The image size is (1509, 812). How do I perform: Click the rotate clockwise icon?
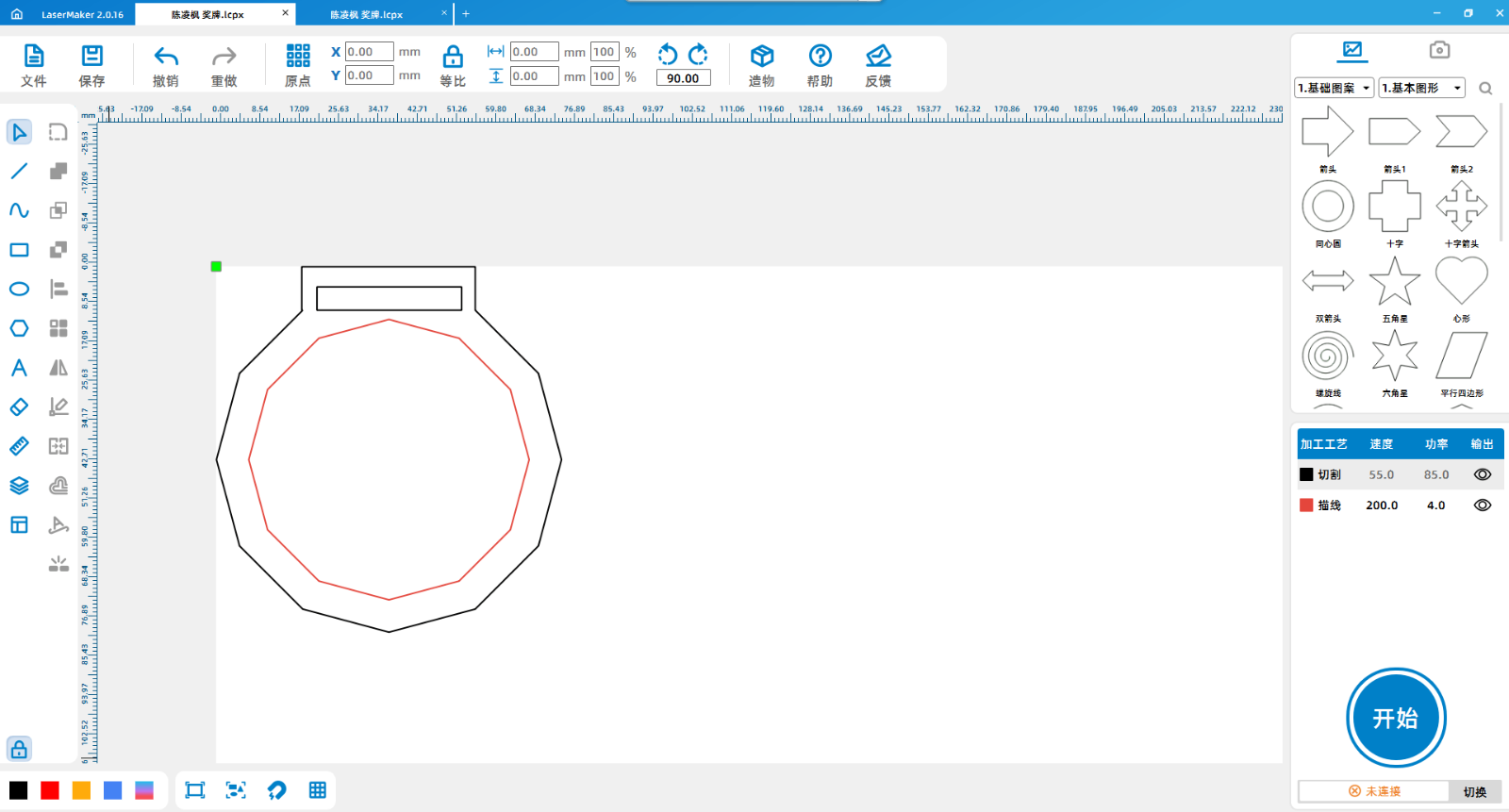point(699,54)
